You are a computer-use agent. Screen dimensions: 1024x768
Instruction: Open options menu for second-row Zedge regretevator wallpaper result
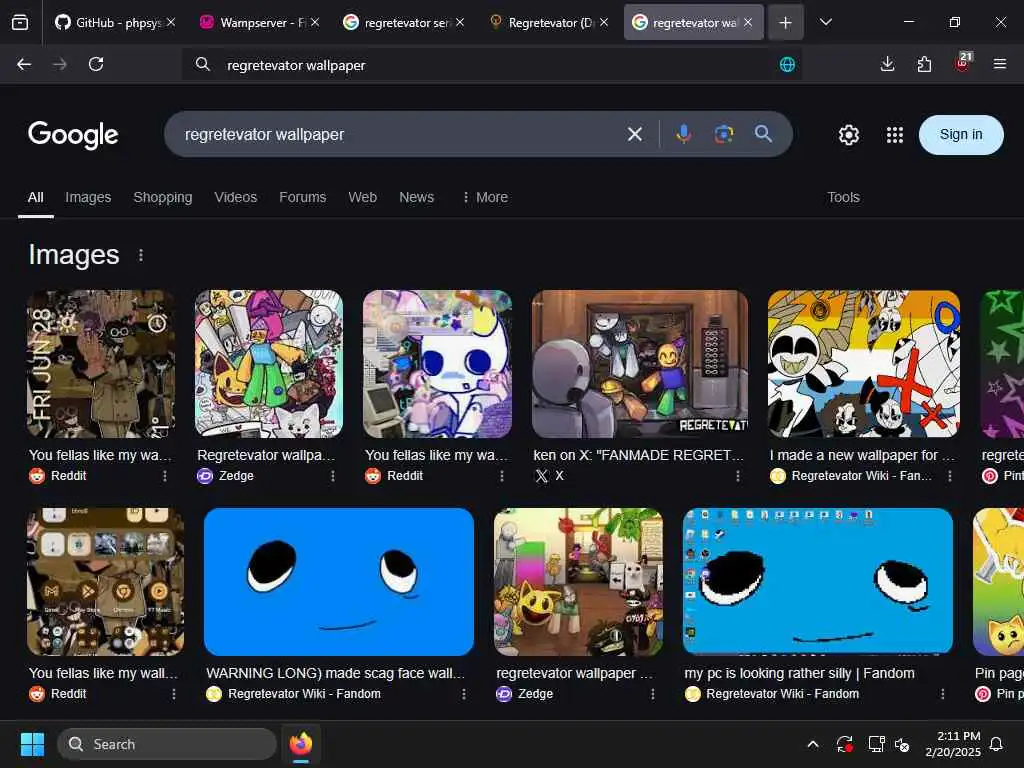652,694
